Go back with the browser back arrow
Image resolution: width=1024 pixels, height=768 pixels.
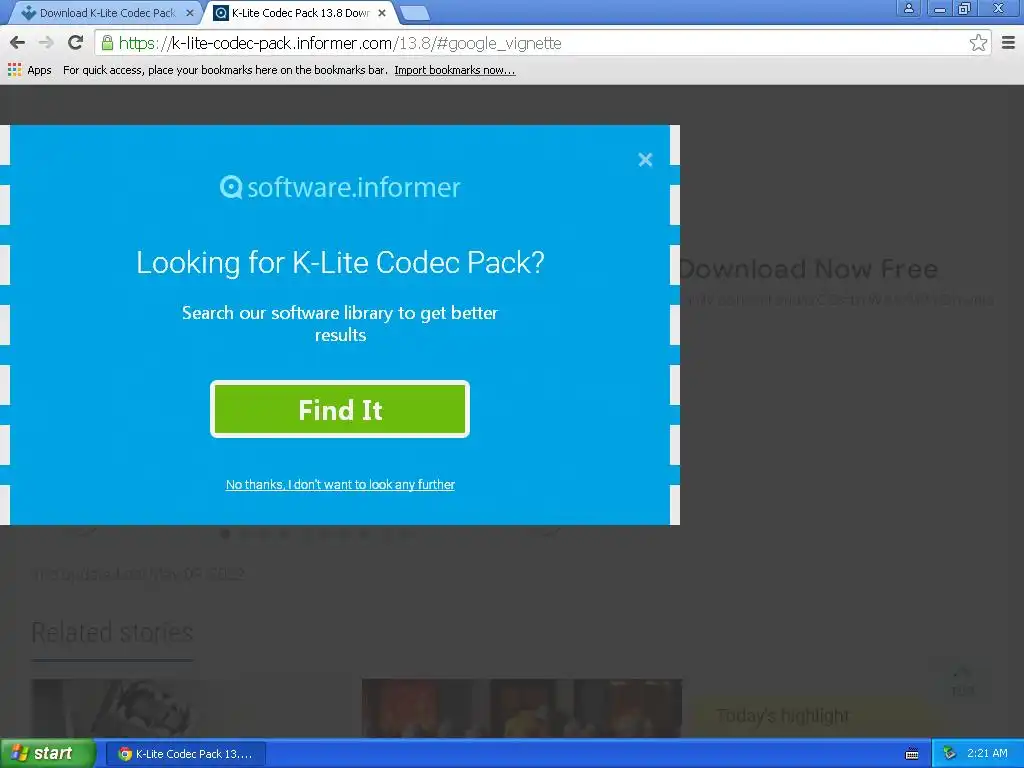click(18, 43)
